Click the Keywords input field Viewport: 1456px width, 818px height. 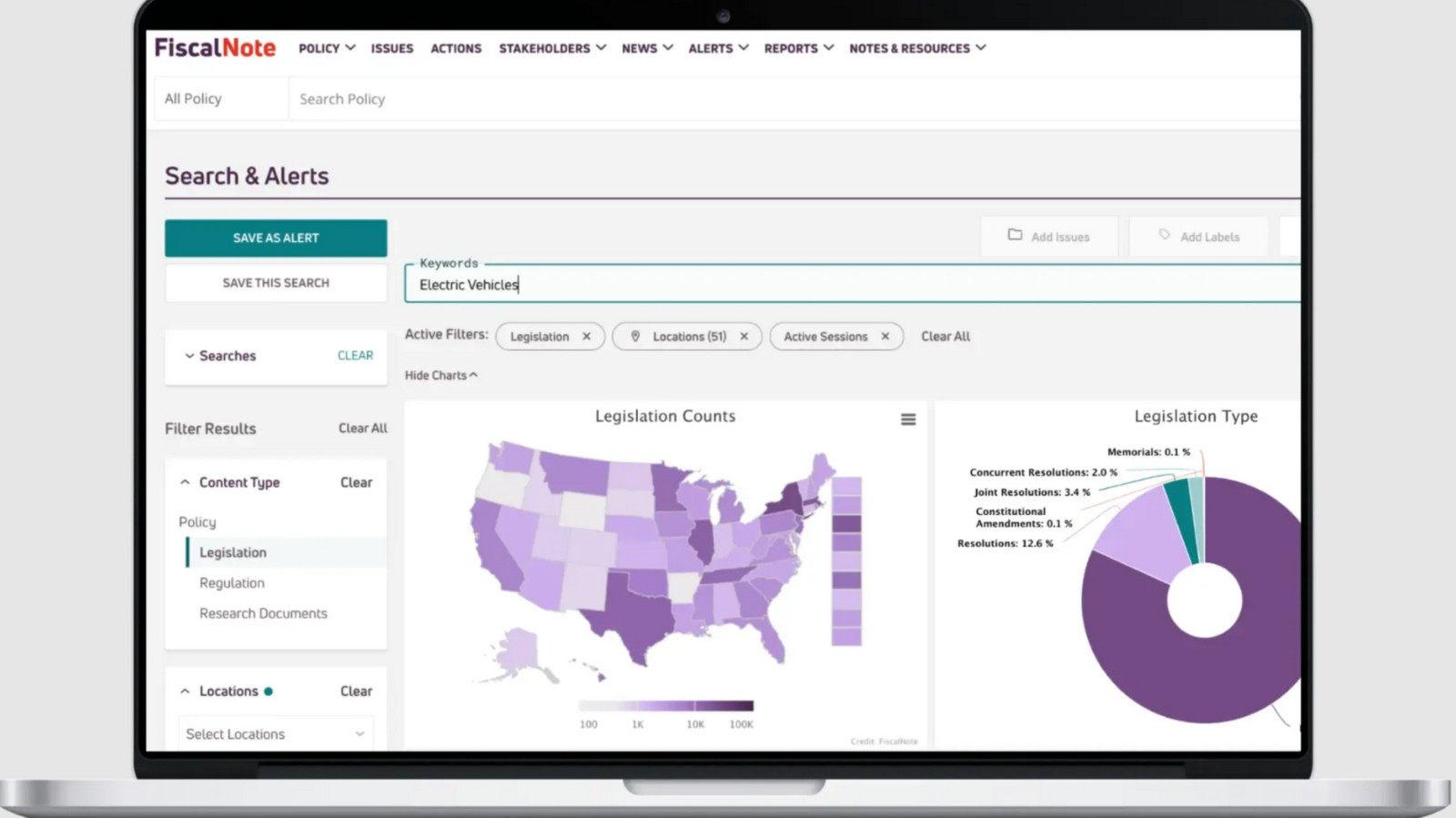click(852, 284)
